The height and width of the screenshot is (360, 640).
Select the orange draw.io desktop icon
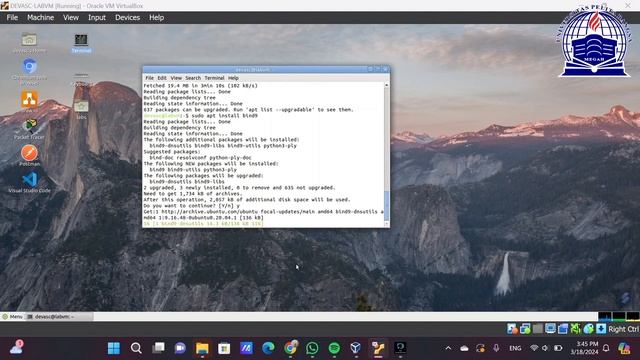point(29,102)
